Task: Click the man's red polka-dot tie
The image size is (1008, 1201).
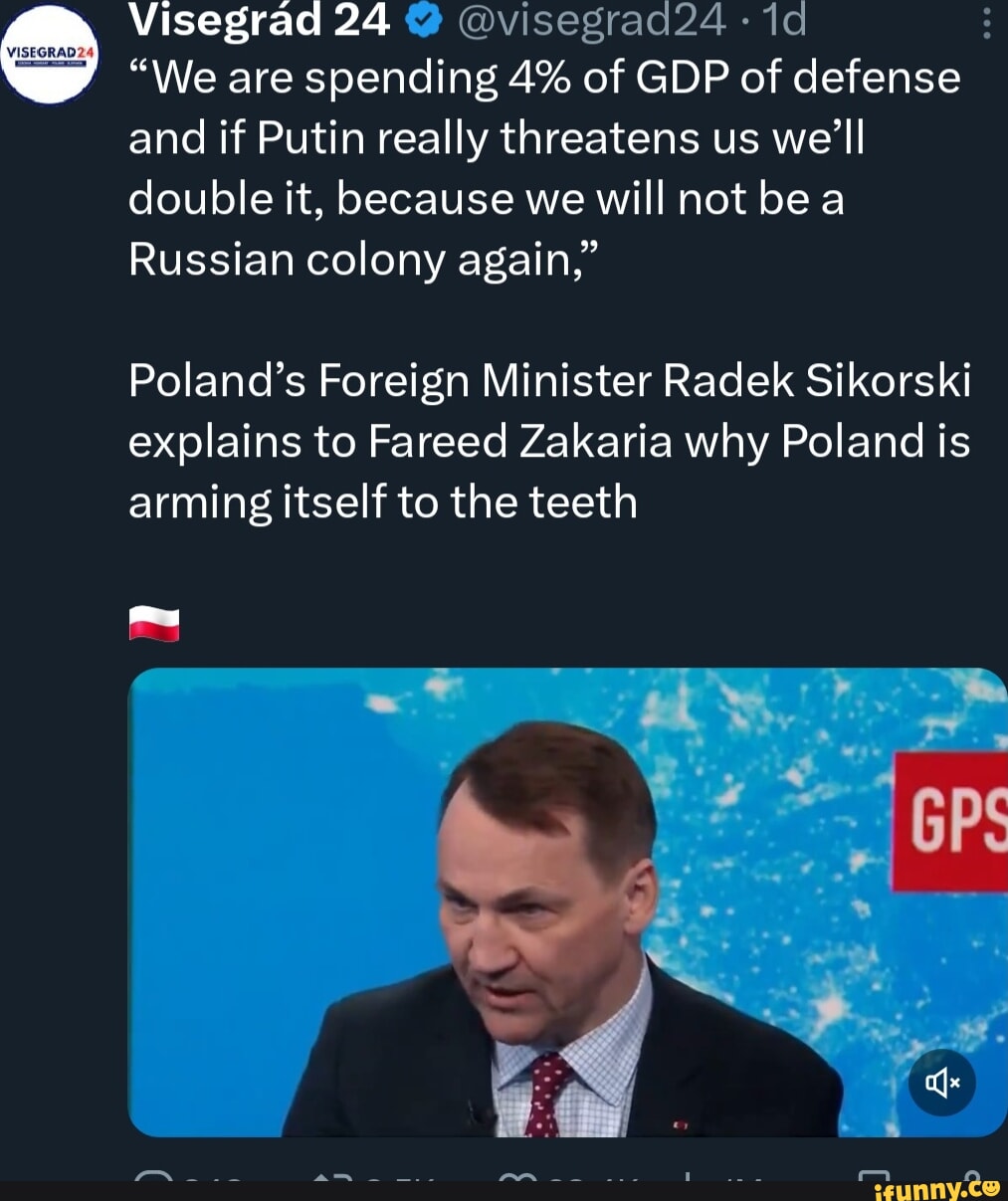Action: click(x=546, y=1095)
